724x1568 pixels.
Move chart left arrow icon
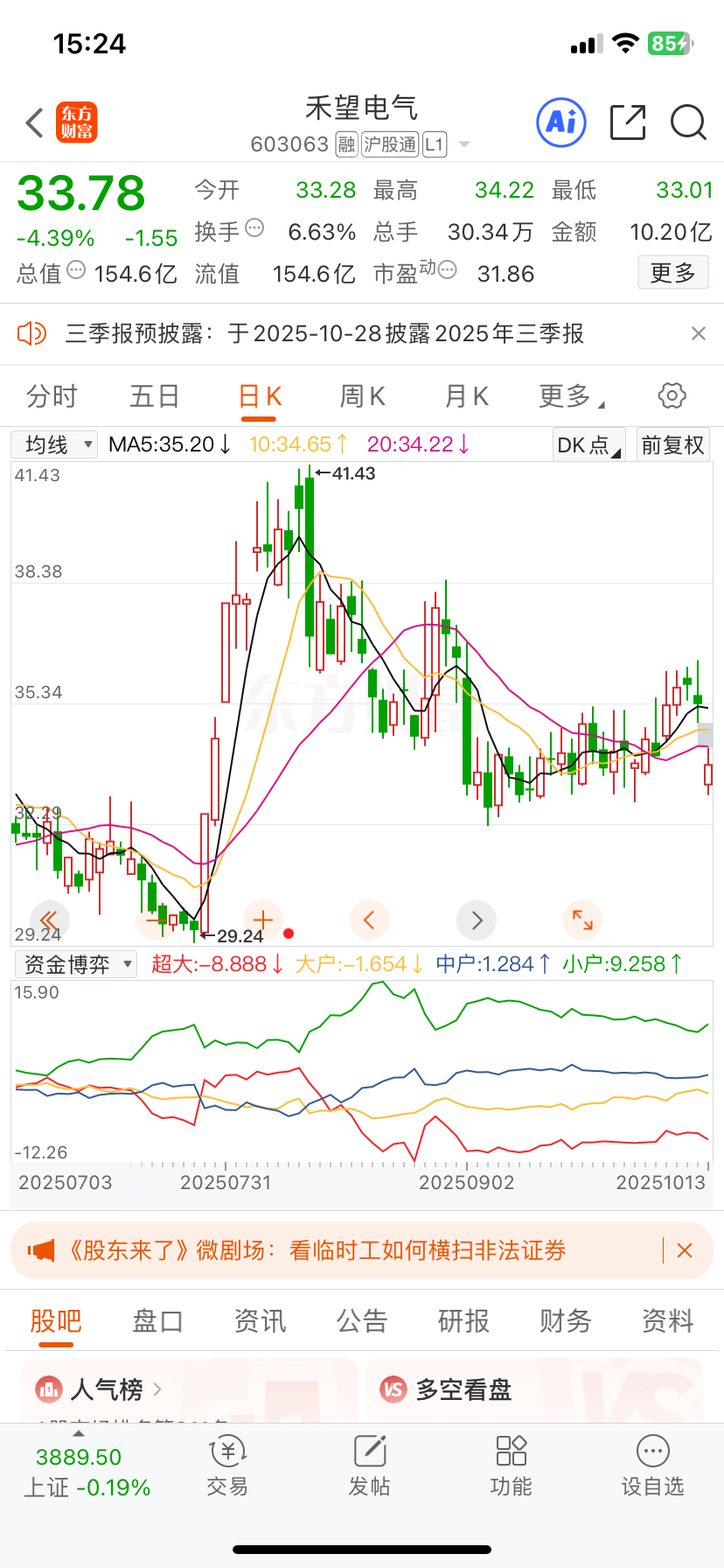coord(369,920)
